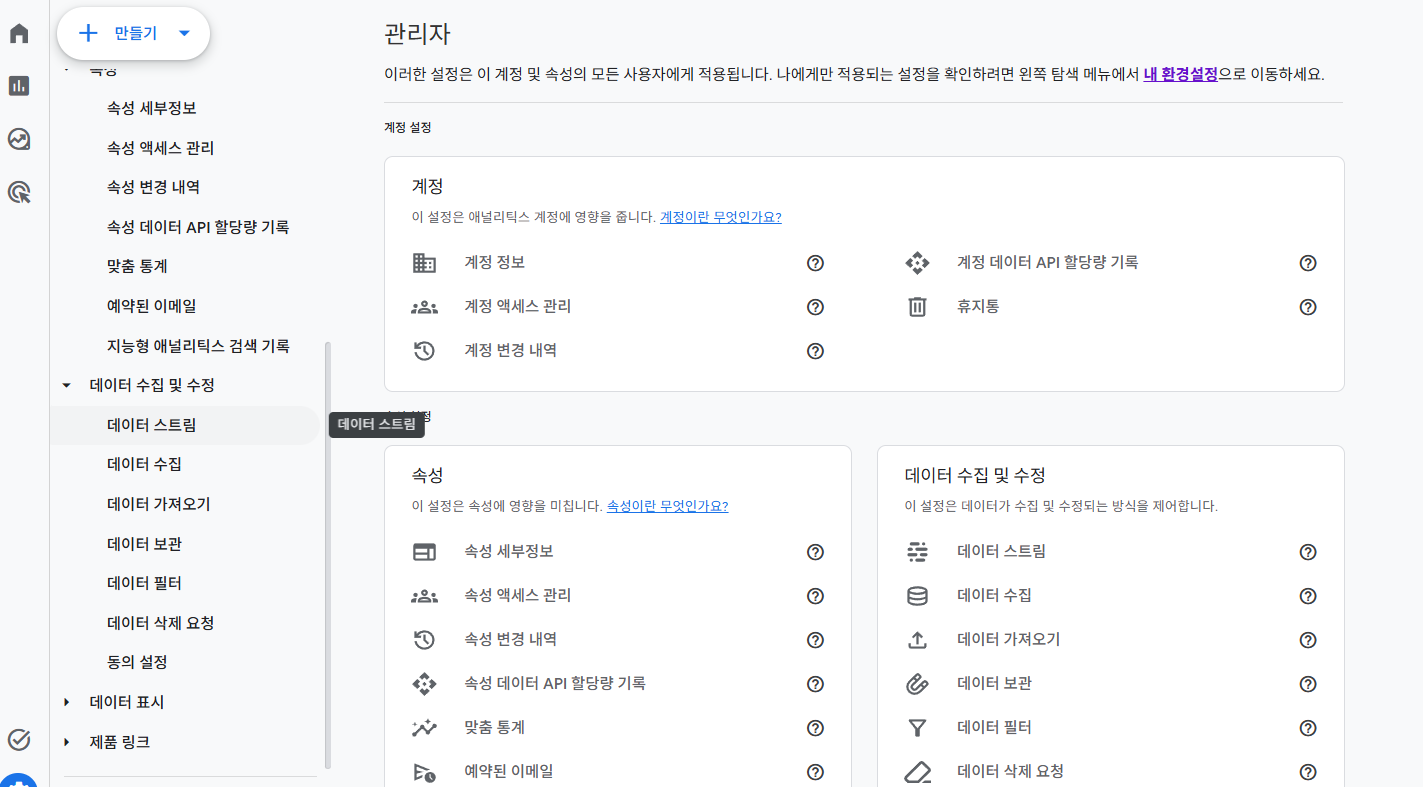The width and height of the screenshot is (1423, 787).
Task: Click the sidebar vertical scrollbar
Action: click(x=328, y=555)
